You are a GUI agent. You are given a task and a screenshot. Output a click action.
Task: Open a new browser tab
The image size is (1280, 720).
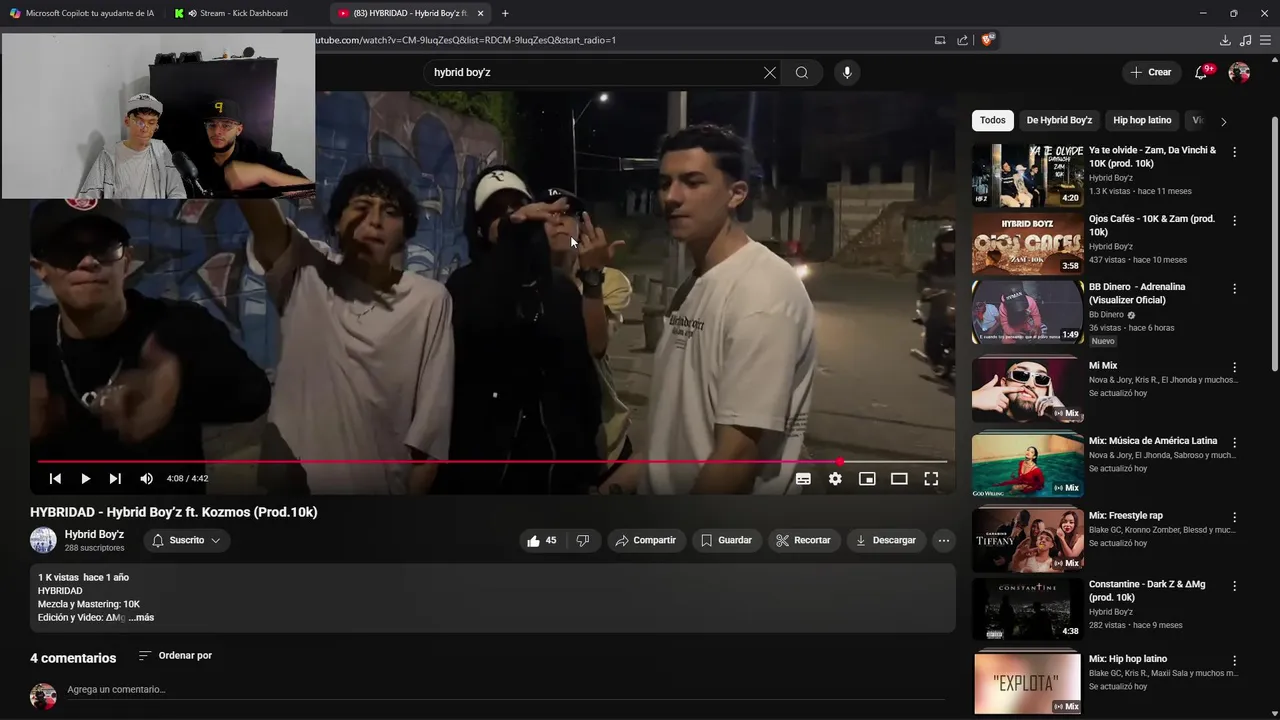[x=505, y=13]
